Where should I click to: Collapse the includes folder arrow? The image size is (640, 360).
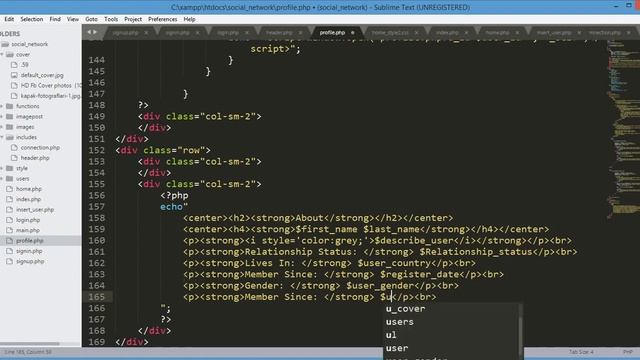[x=2, y=137]
